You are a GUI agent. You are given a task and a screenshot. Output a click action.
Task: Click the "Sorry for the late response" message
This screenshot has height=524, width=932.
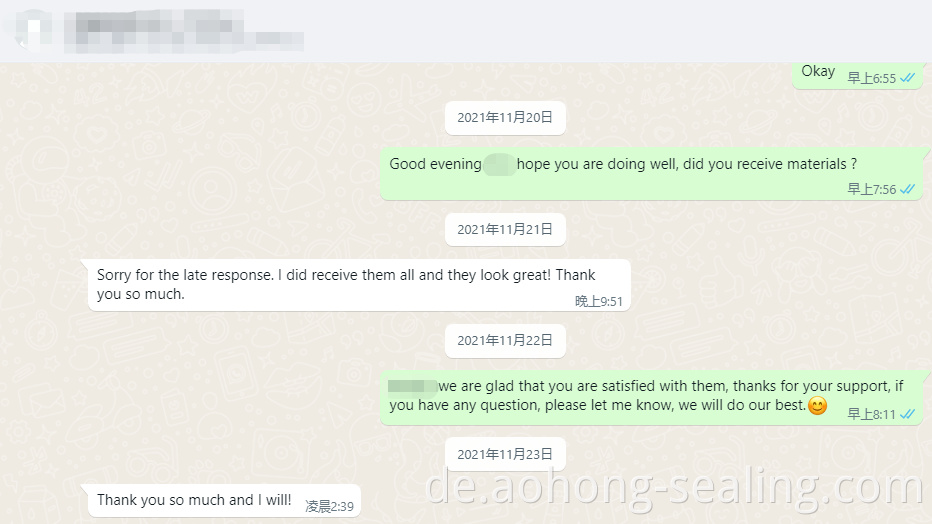click(359, 285)
